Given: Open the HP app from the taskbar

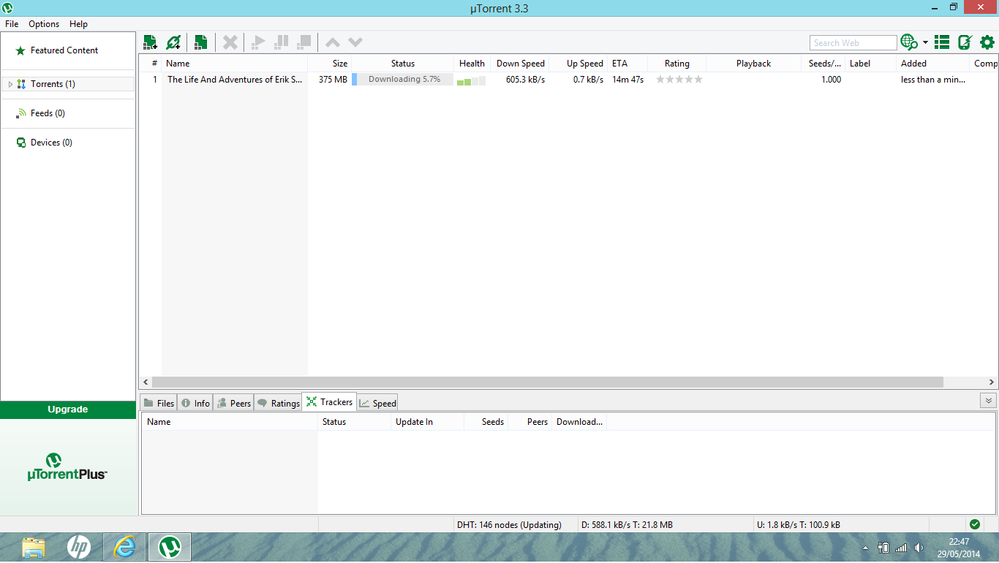Looking at the screenshot, I should point(79,548).
